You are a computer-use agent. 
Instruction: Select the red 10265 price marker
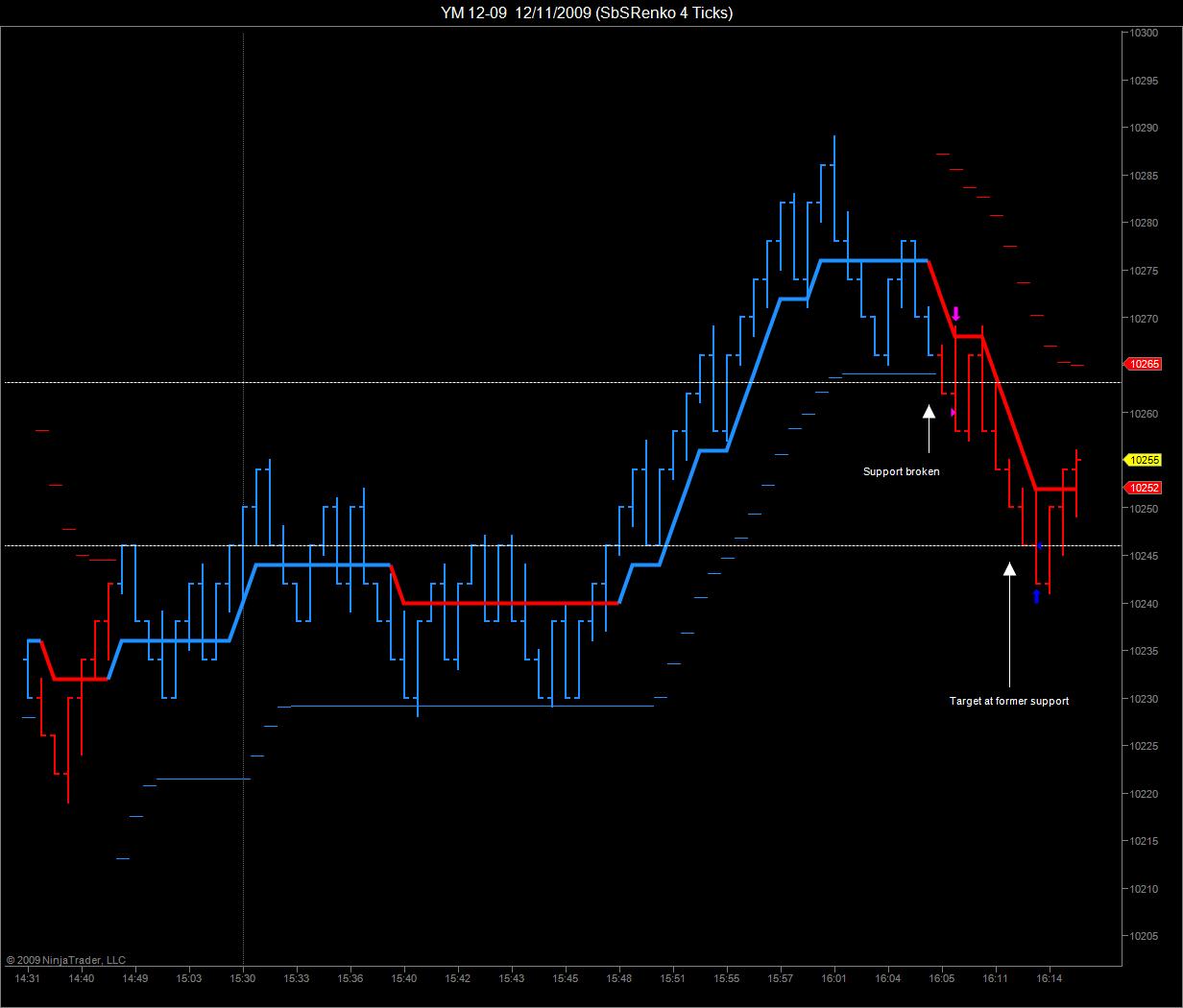tap(1143, 364)
